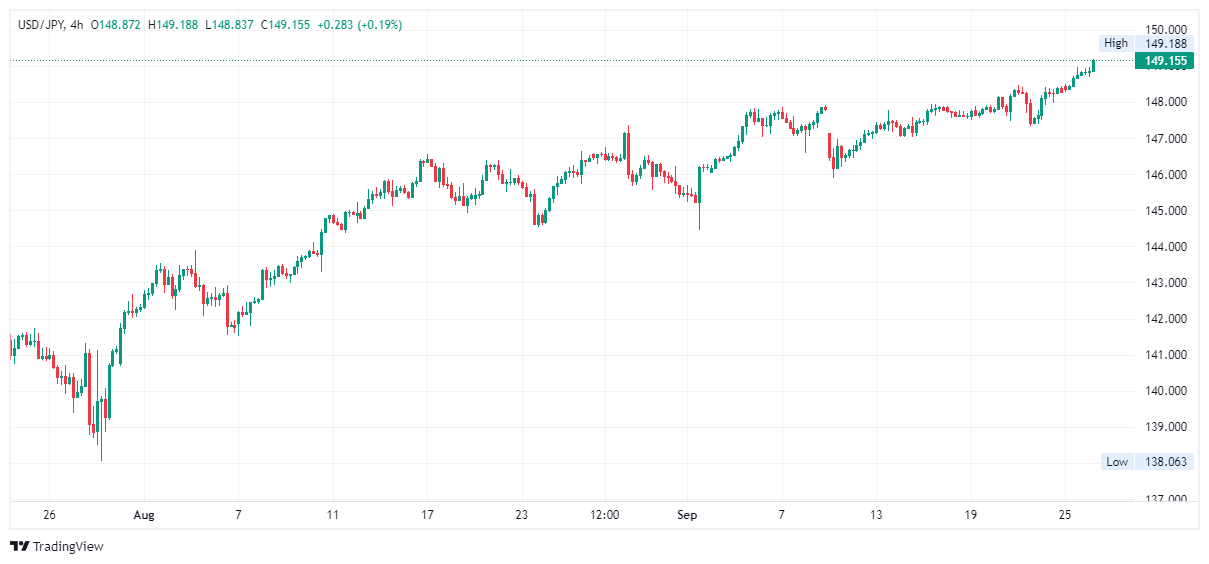Click the low value L148.837 in legend
The width and height of the screenshot is (1209, 564).
229,25
